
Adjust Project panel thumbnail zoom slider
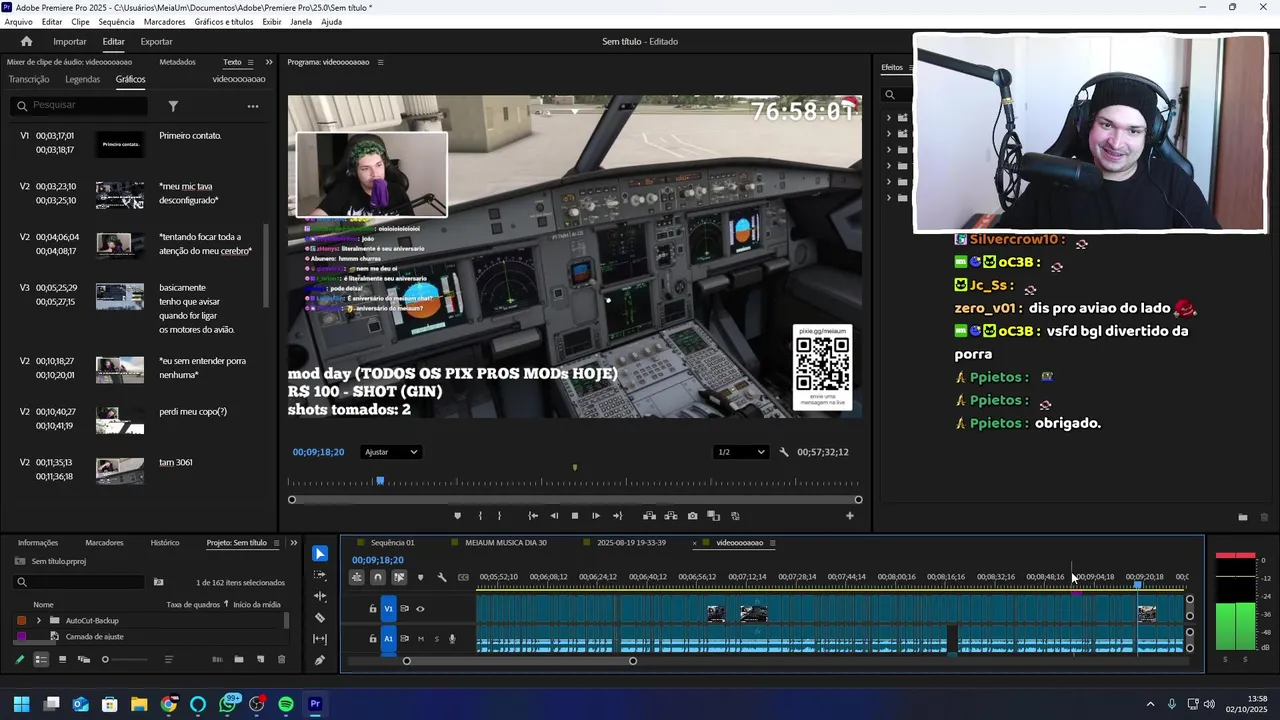(105, 660)
